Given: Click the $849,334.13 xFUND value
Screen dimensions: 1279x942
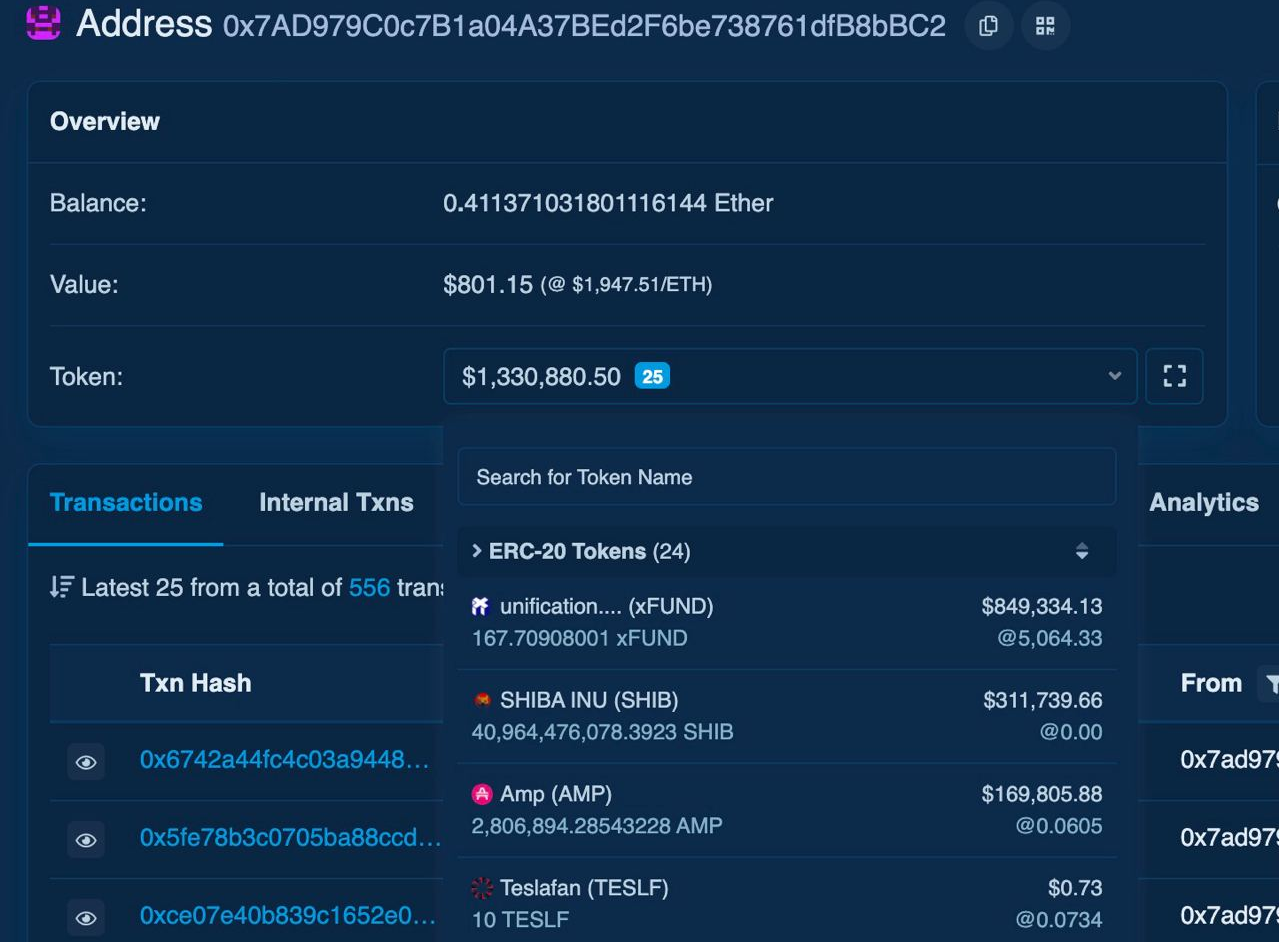Looking at the screenshot, I should [1042, 606].
